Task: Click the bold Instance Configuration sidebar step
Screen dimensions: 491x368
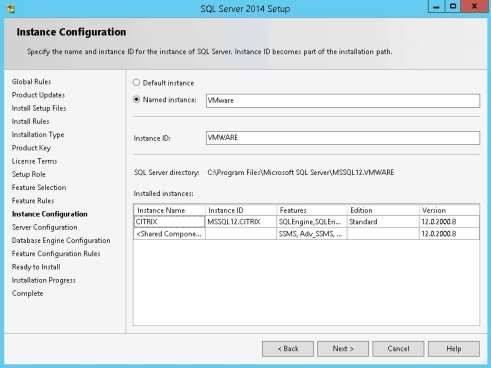Action: (x=49, y=214)
